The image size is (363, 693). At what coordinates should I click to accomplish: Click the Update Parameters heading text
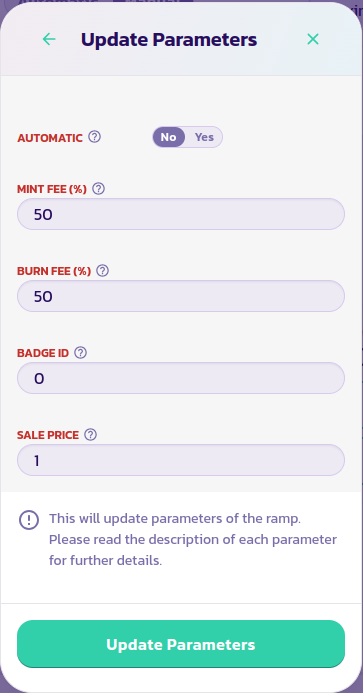click(169, 40)
